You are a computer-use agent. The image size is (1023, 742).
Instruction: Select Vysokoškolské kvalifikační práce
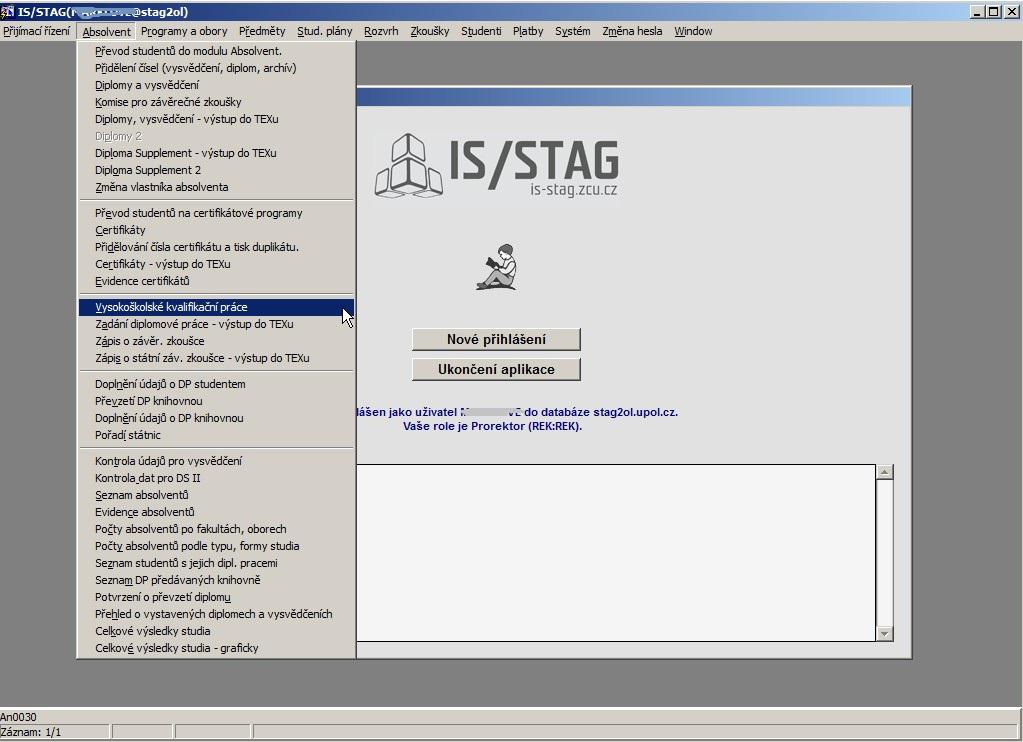click(216, 307)
